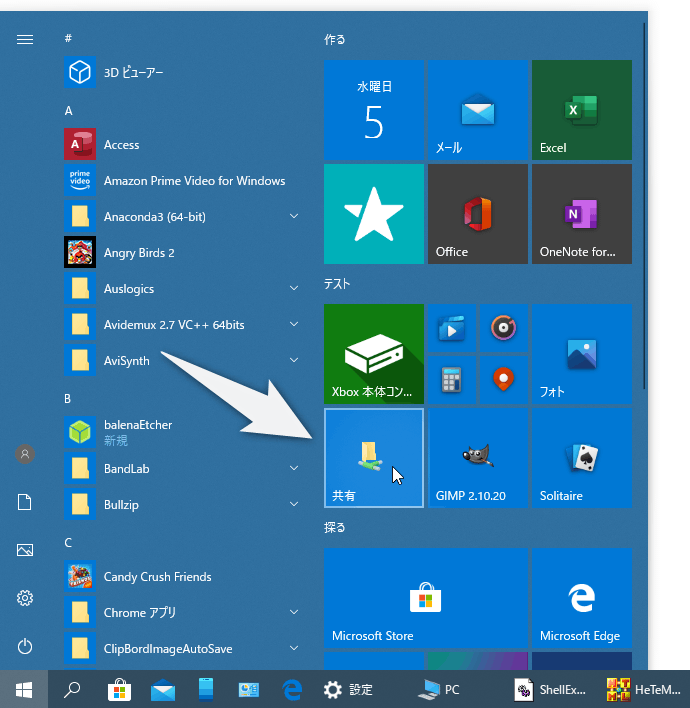Open the 共有 folder tile
Image resolution: width=690 pixels, height=708 pixels.
tap(374, 458)
